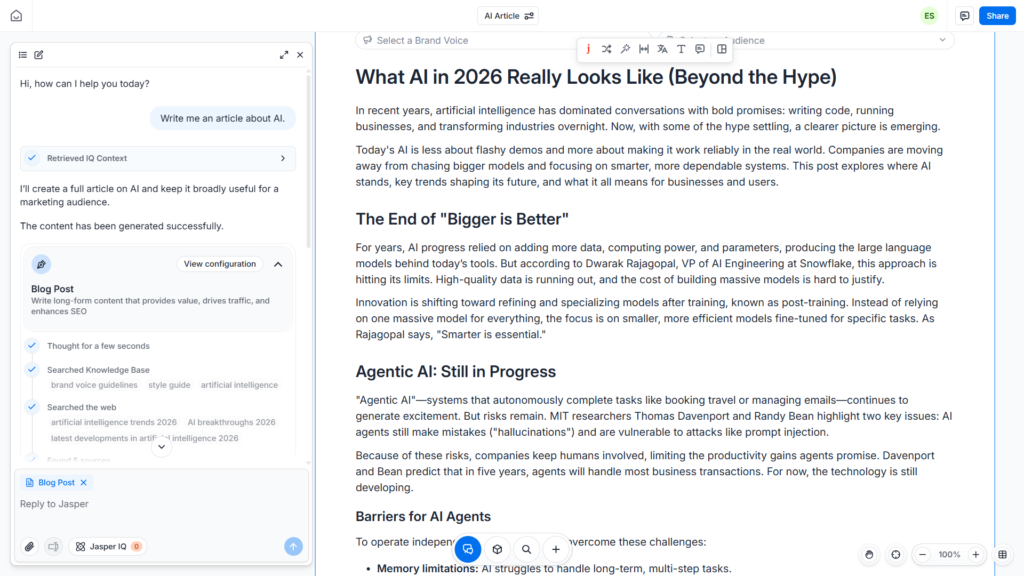The width and height of the screenshot is (1024, 576).
Task: Attach a file with the paperclip icon
Action: [29, 547]
